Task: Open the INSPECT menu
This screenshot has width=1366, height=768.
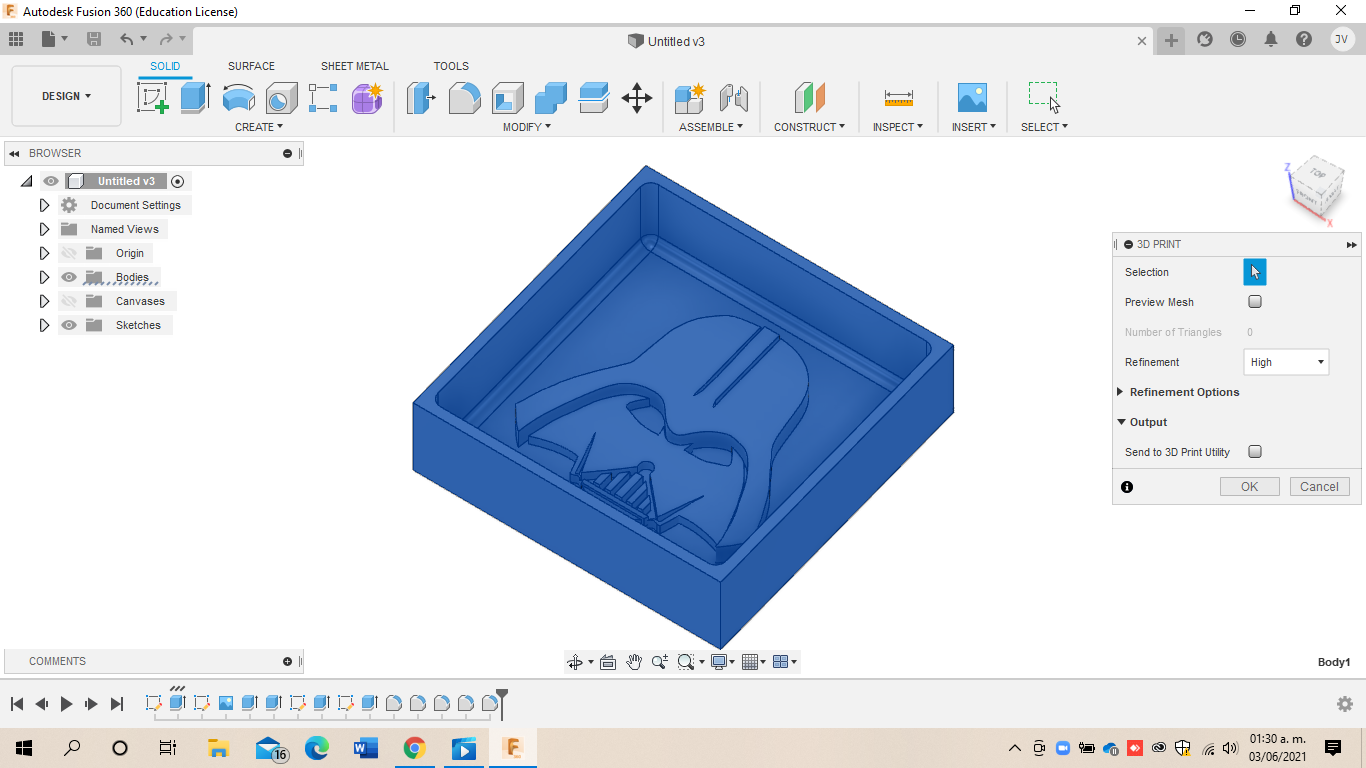Action: (898, 127)
